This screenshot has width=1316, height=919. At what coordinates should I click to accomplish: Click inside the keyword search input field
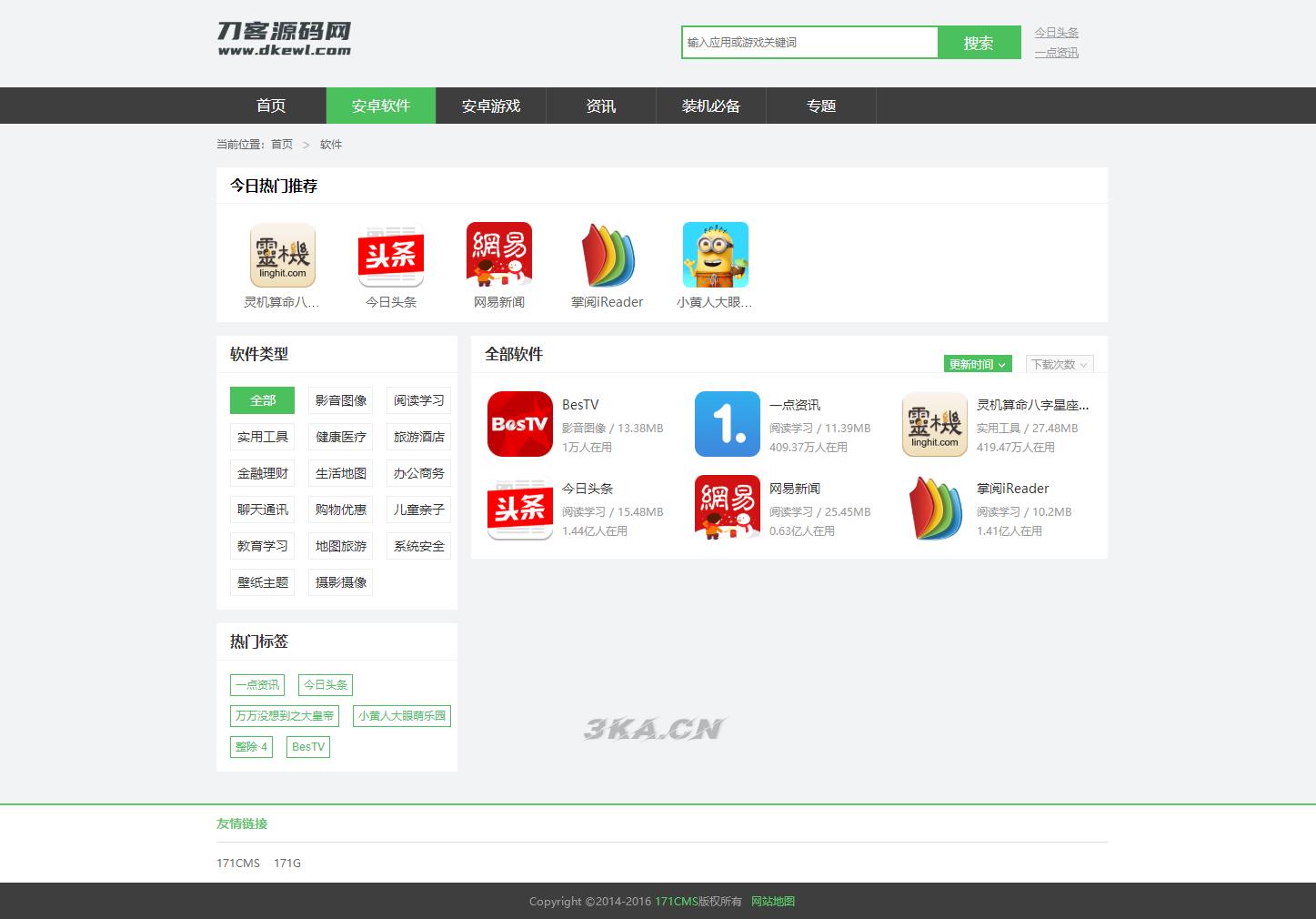click(809, 42)
